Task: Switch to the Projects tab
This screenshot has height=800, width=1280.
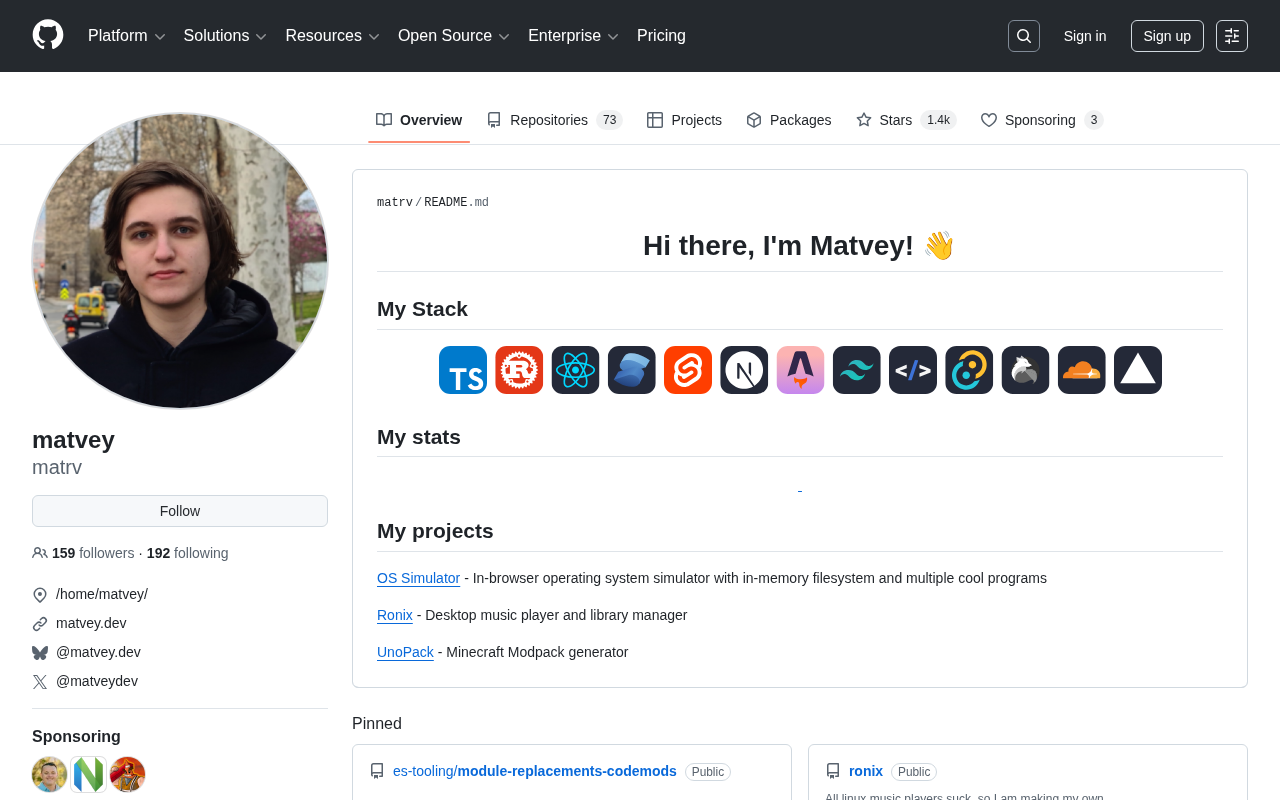Action: tap(684, 120)
